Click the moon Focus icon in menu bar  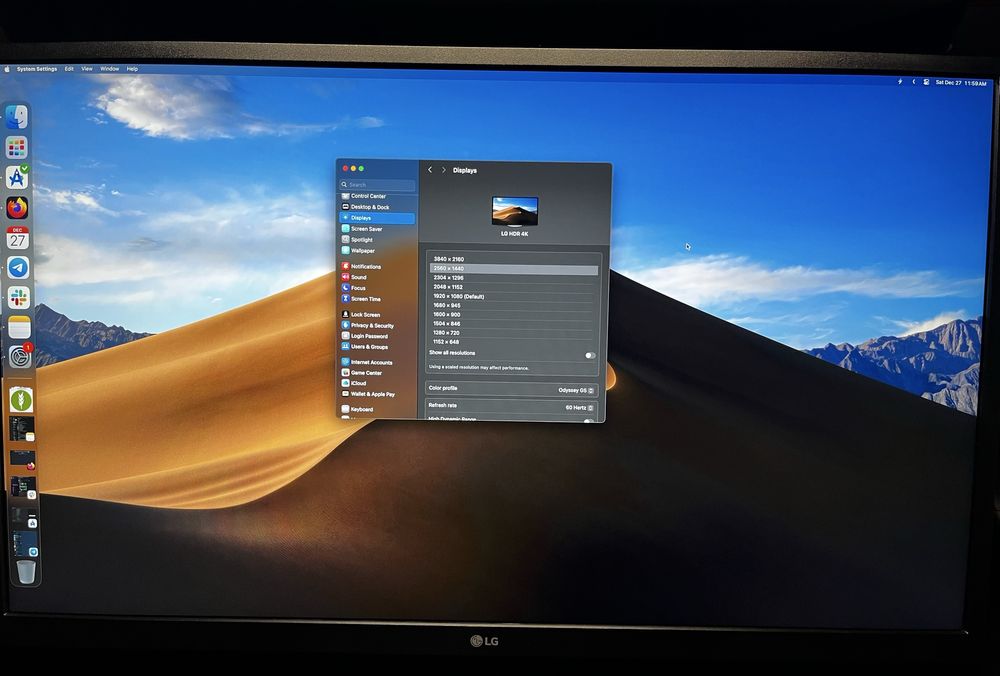[x=913, y=82]
